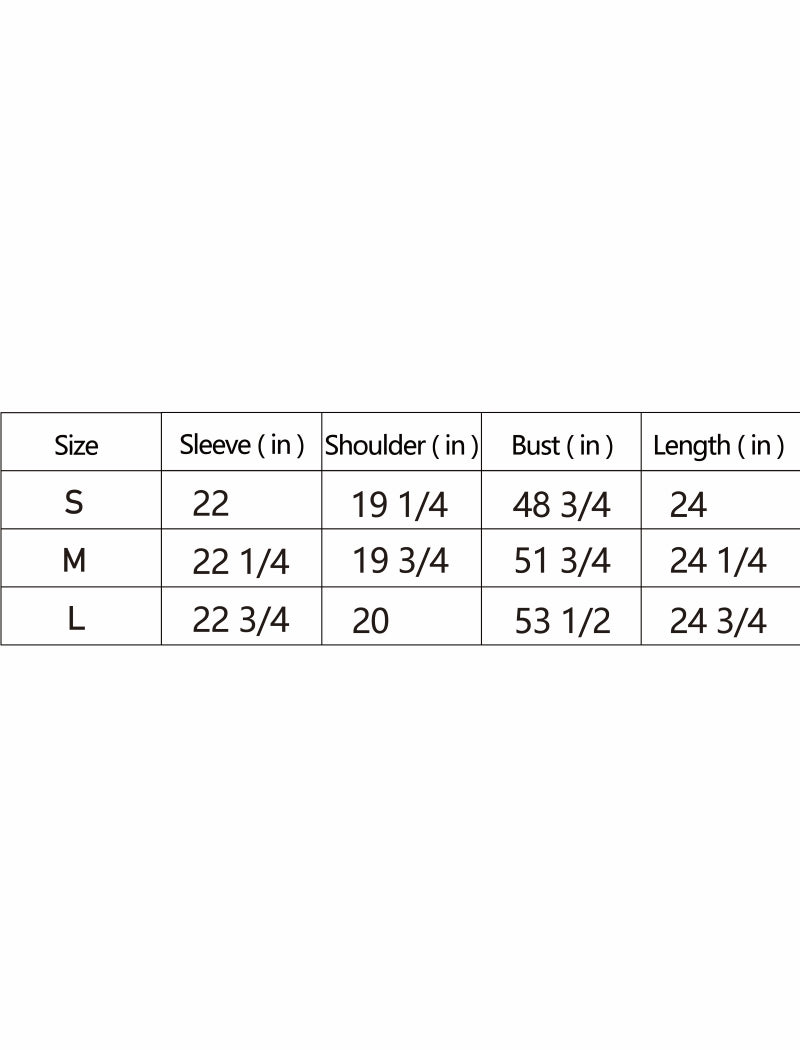
Task: Click the Shoulder (in) header cell
Action: tap(401, 445)
